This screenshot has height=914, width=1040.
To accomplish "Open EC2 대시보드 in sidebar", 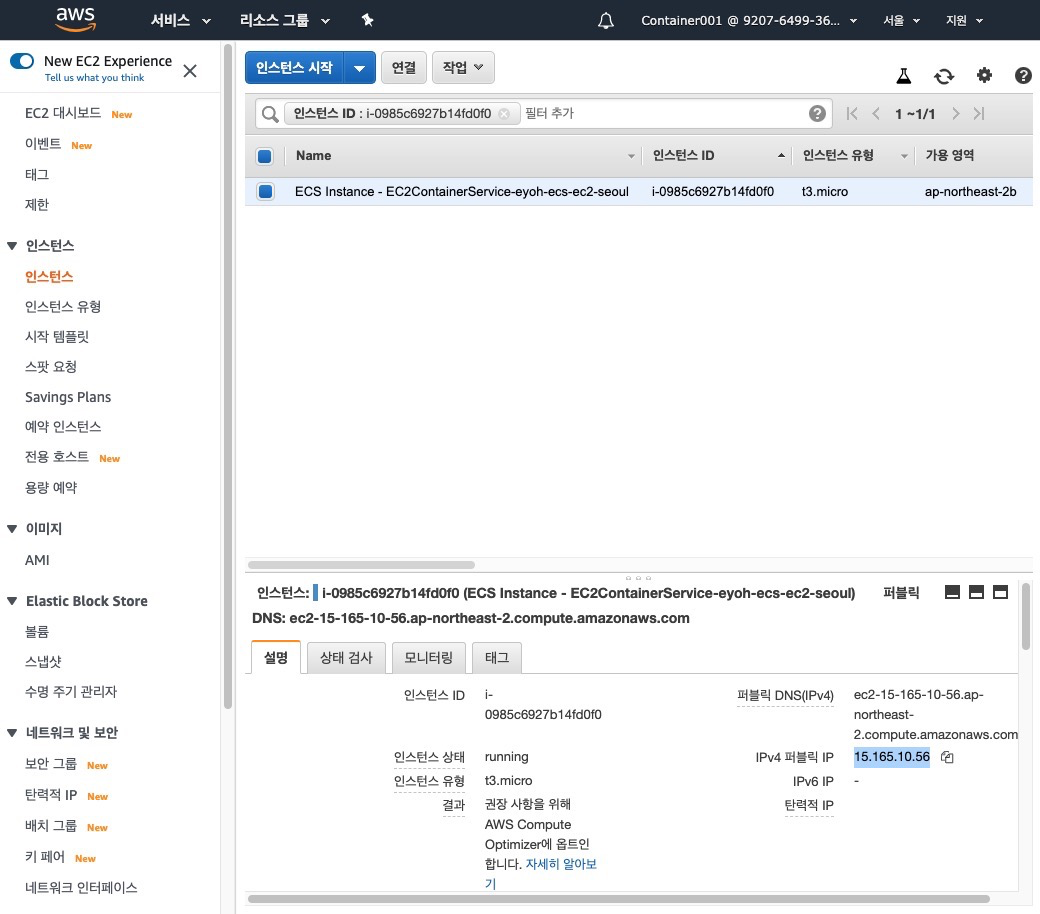I will tap(63, 113).
